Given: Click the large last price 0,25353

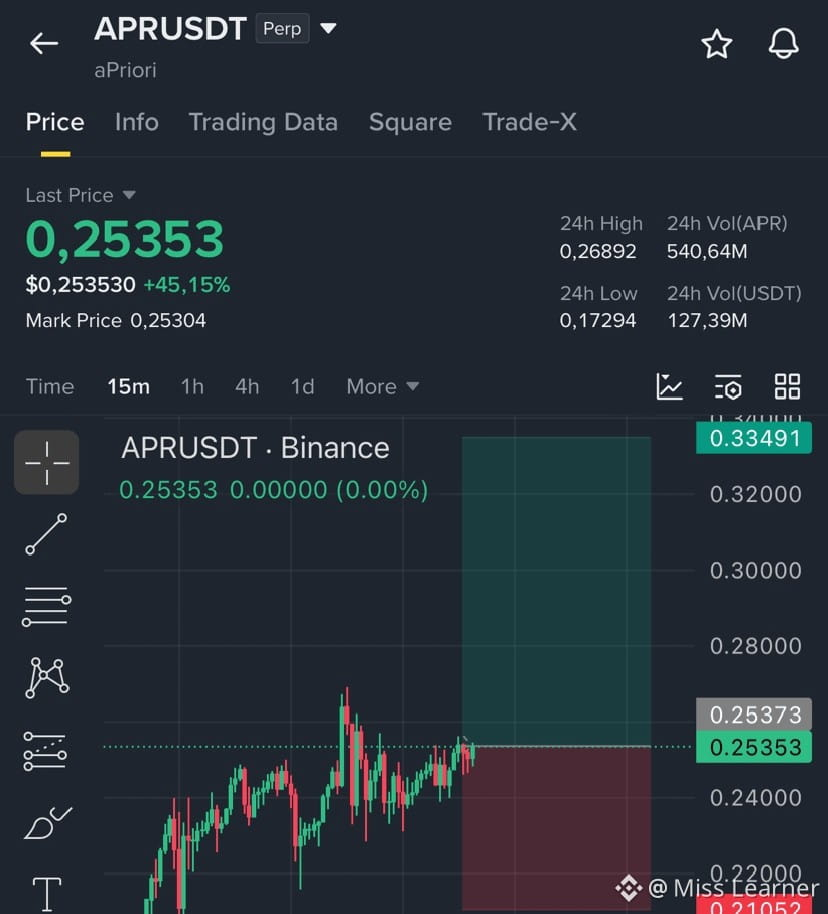Looking at the screenshot, I should [x=125, y=239].
